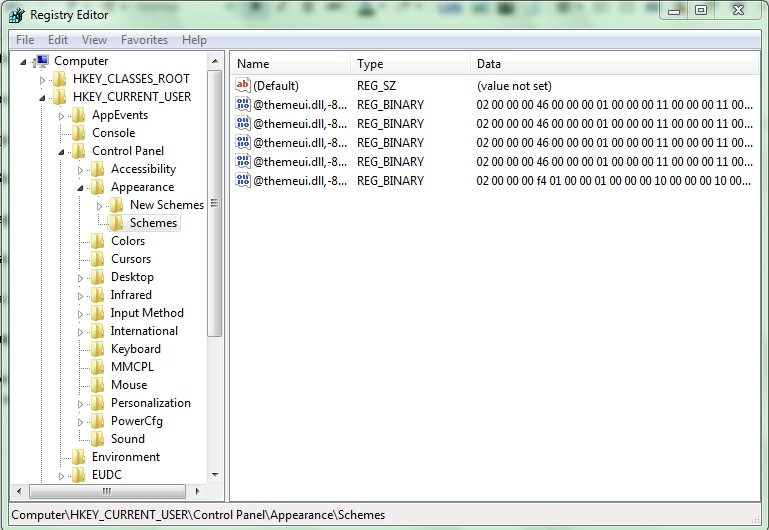Click the data cell starting 02 00 00 00 f4 01
The height and width of the screenshot is (530, 769).
point(614,181)
